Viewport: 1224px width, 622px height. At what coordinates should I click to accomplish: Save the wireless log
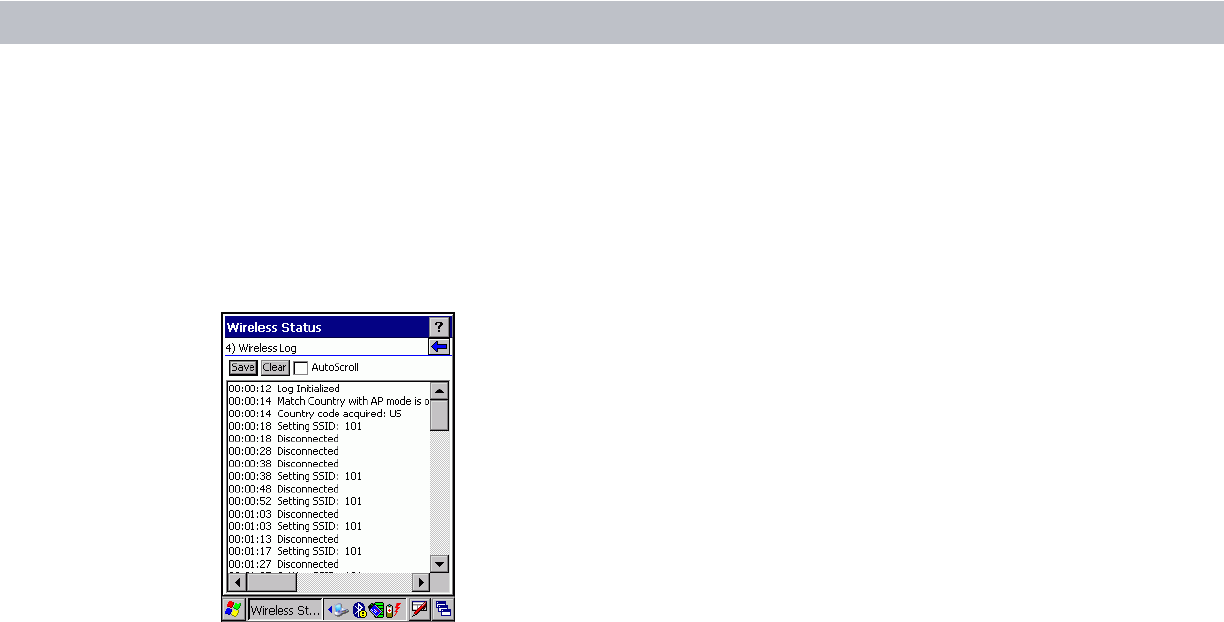point(243,367)
